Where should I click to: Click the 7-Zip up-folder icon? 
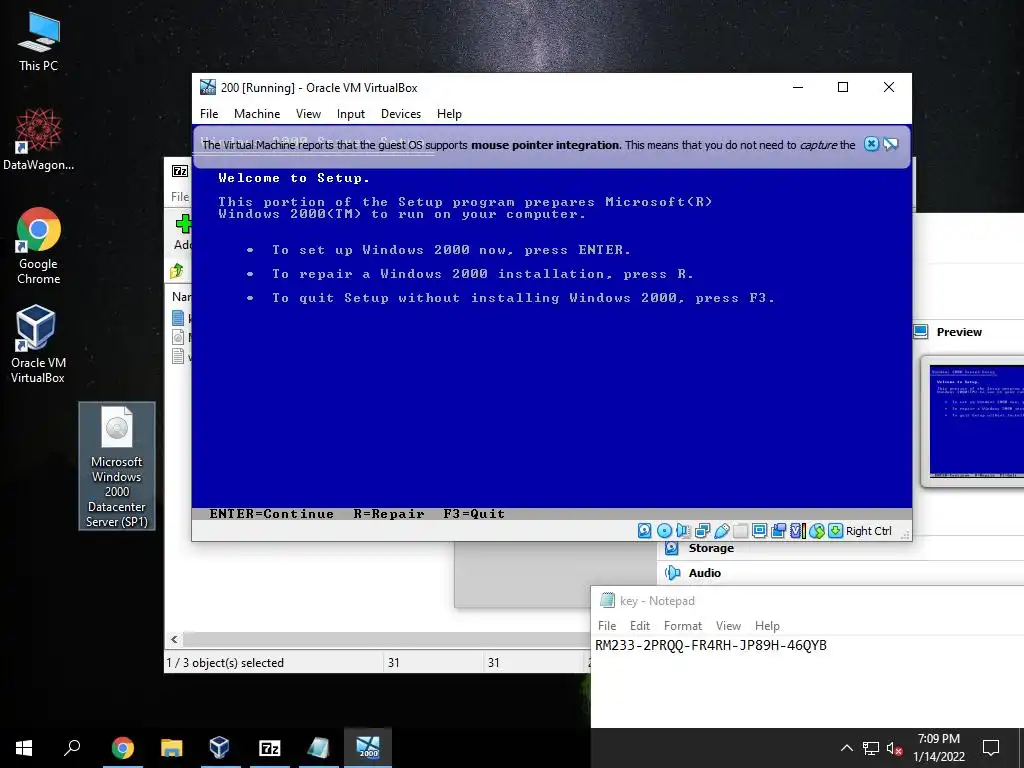[x=177, y=270]
